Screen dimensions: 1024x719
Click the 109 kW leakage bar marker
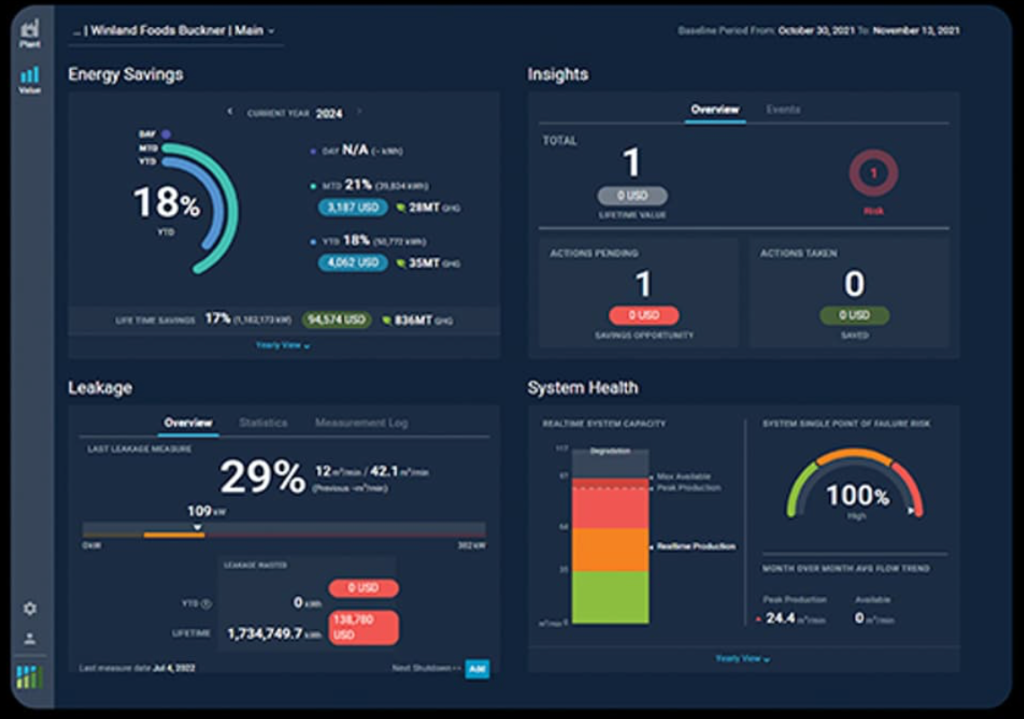pyautogui.click(x=197, y=527)
